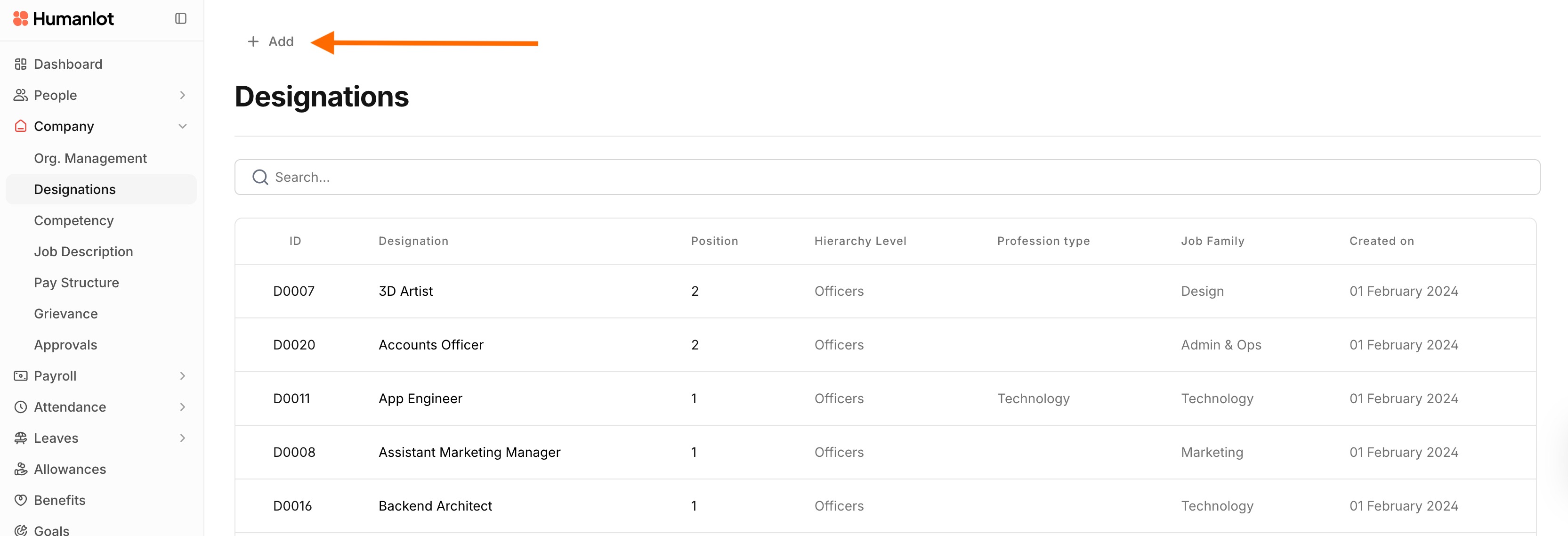Collapse the Company section chevron
Screen dimensions: 1568x536
point(183,126)
